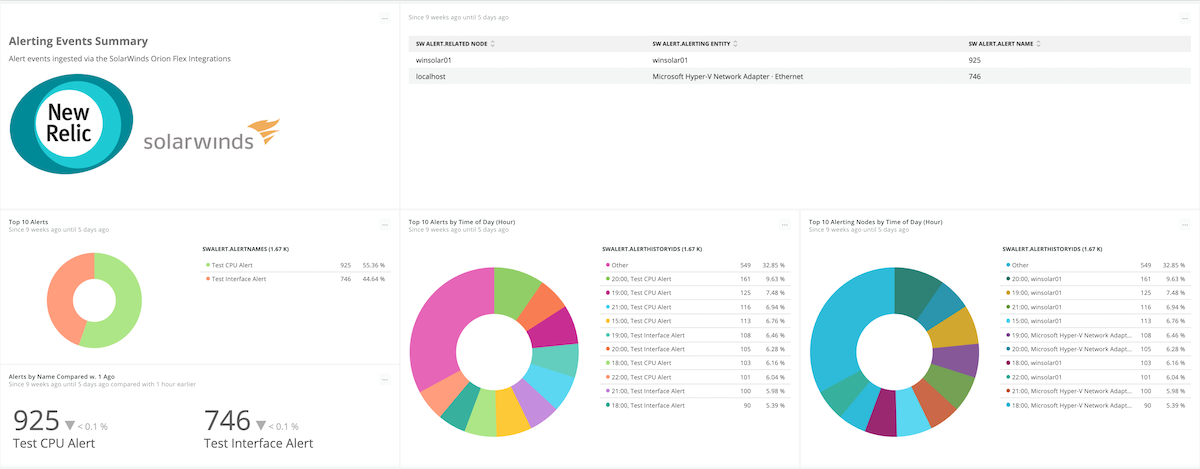Toggle the 20:00, Test CPU Alert legend entry
This screenshot has width=1200, height=469.
[x=697, y=279]
